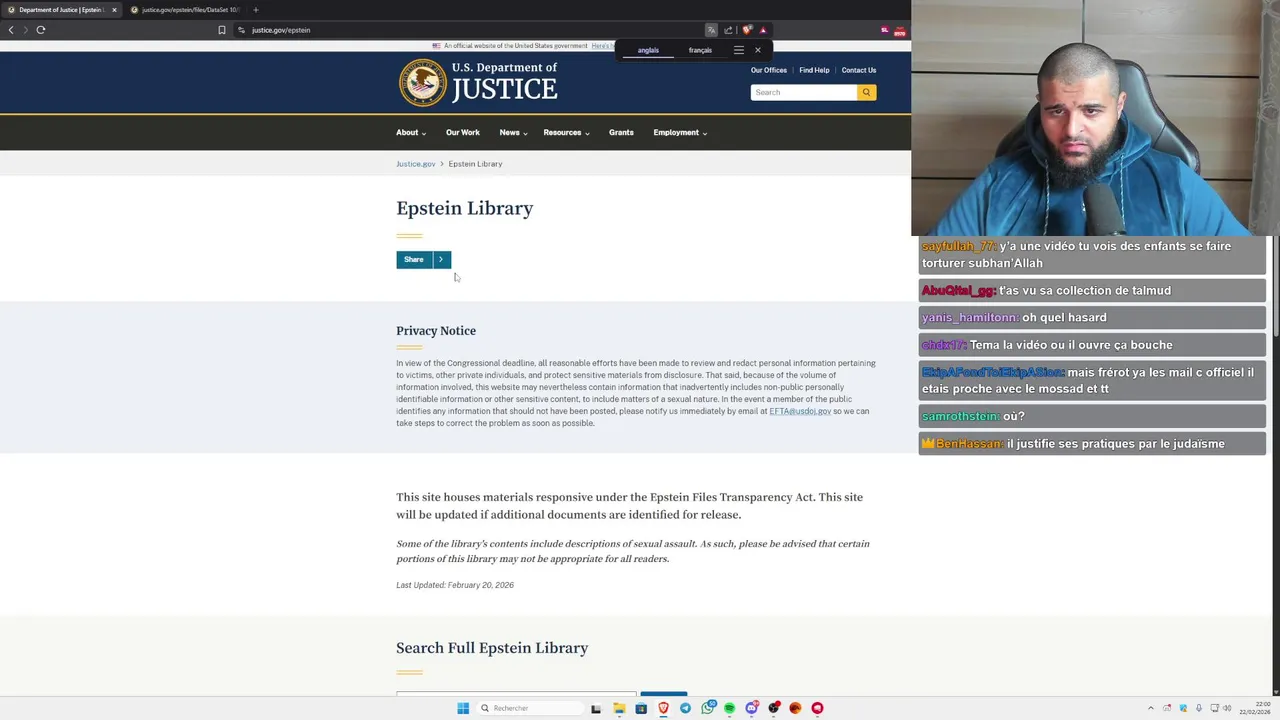This screenshot has width=1280, height=720.
Task: Expand the About menu
Action: (411, 132)
